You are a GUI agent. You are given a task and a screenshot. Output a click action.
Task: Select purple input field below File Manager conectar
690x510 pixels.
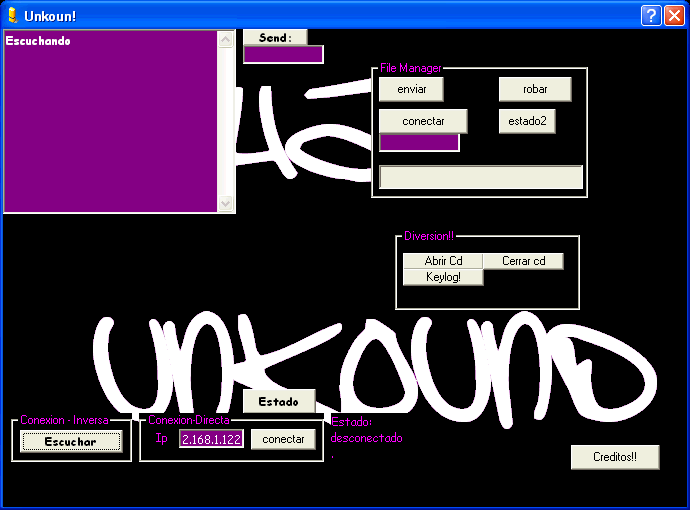coord(419,143)
